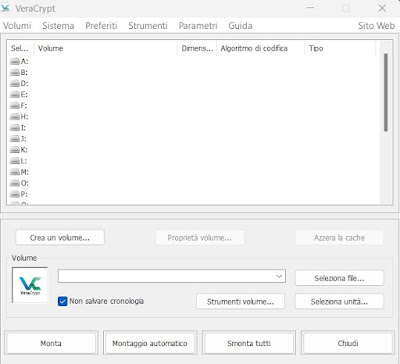Select drive O: icon in list
Image resolution: width=400 pixels, height=364 pixels.
(x=15, y=183)
